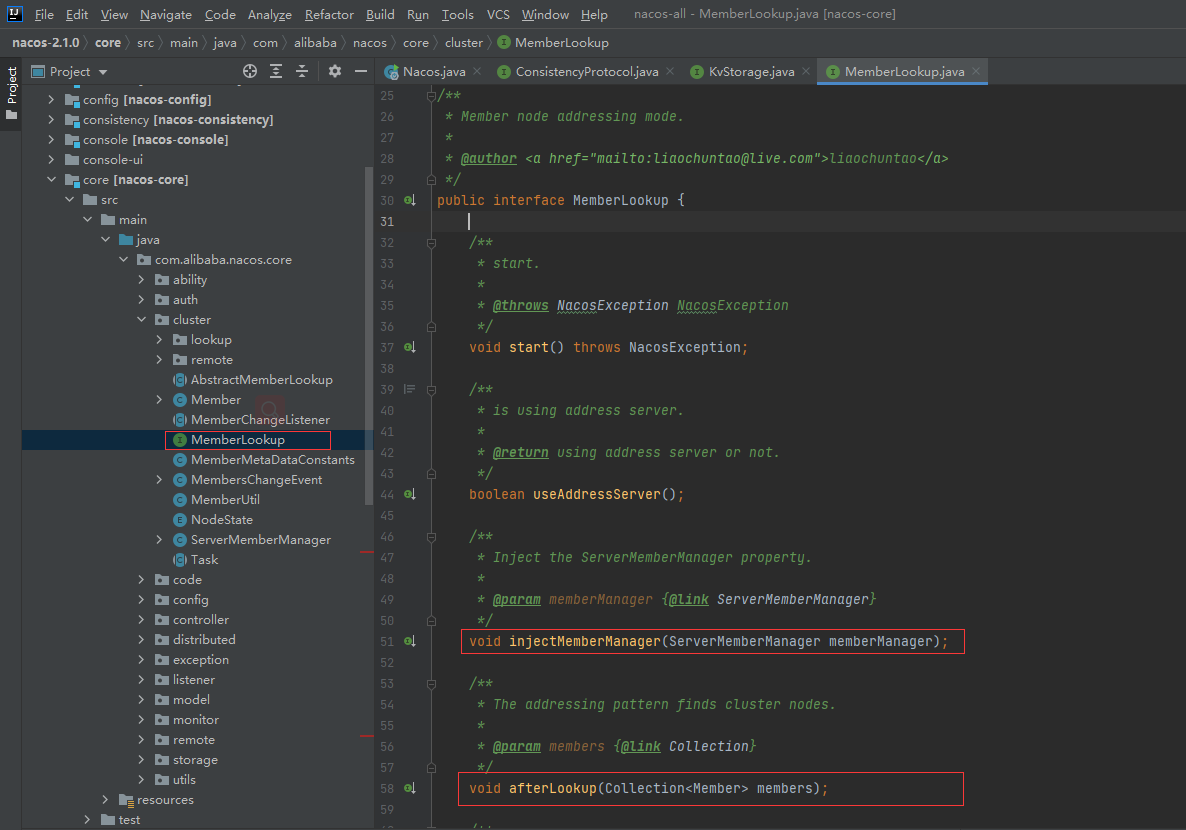
Task: Switch to ConsistencyProtocol.java tab
Action: [x=586, y=71]
